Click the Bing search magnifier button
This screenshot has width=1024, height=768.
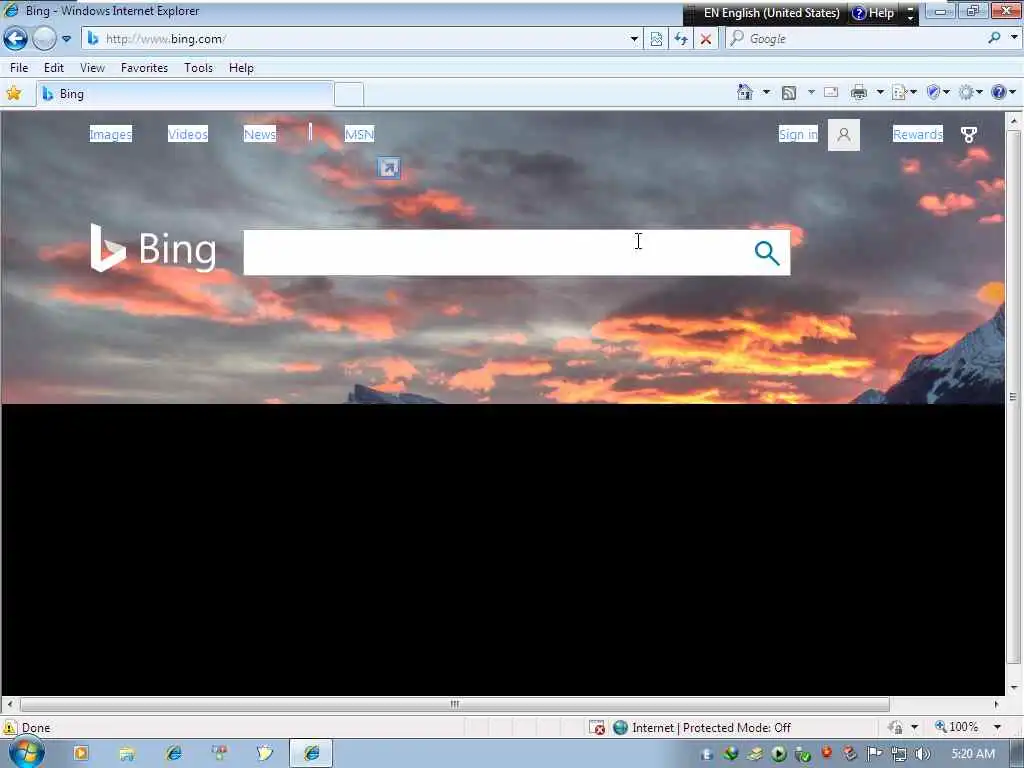[x=767, y=253]
